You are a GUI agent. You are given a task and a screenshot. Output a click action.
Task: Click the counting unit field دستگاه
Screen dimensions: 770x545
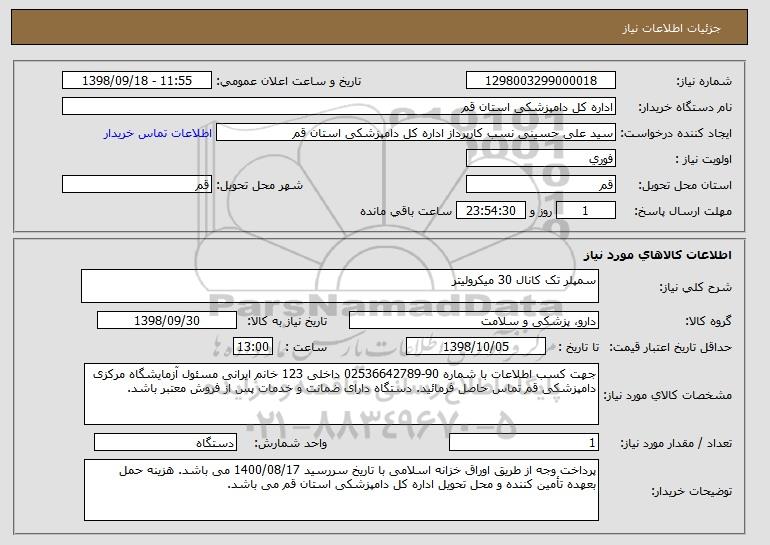pyautogui.click(x=165, y=442)
